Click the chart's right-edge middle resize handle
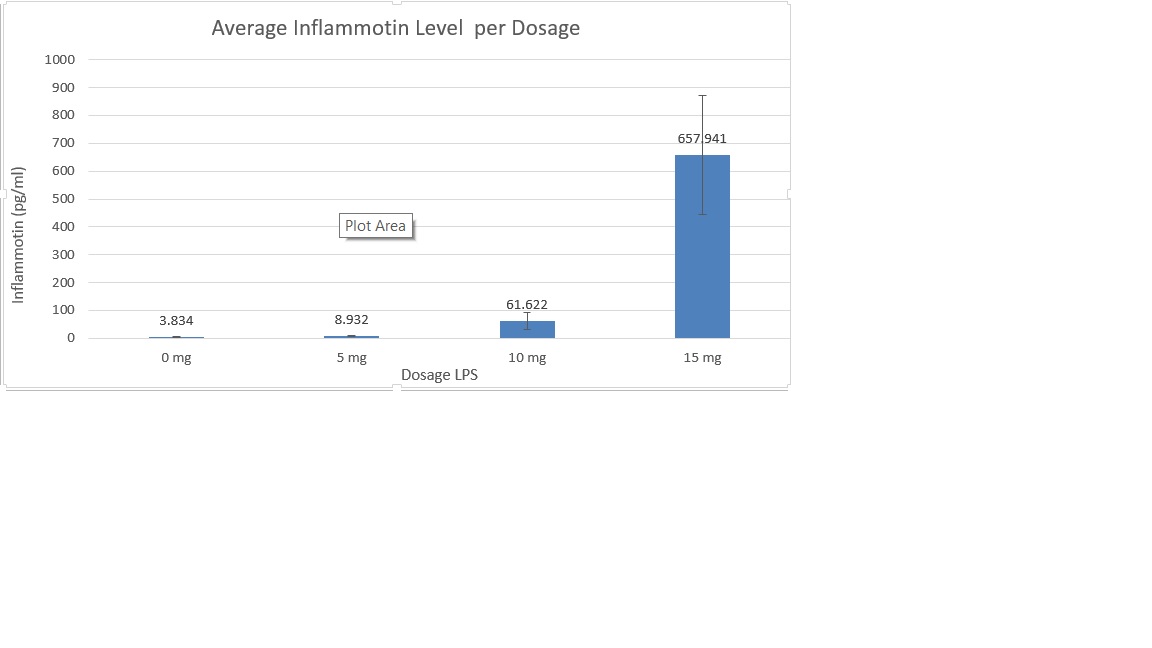The image size is (1152, 648). (789, 194)
